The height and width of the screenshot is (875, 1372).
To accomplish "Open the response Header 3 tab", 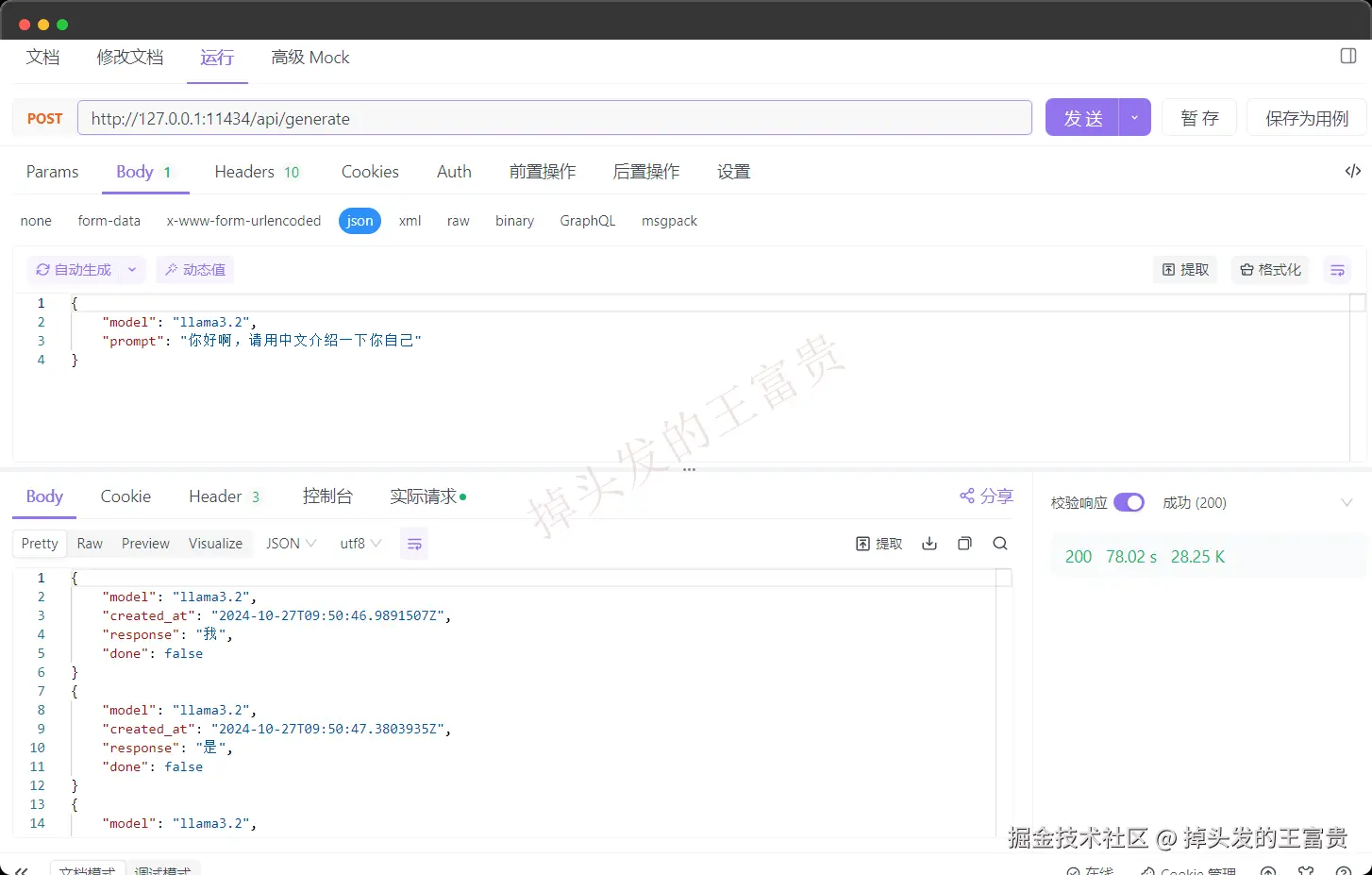I will pyautogui.click(x=225, y=496).
